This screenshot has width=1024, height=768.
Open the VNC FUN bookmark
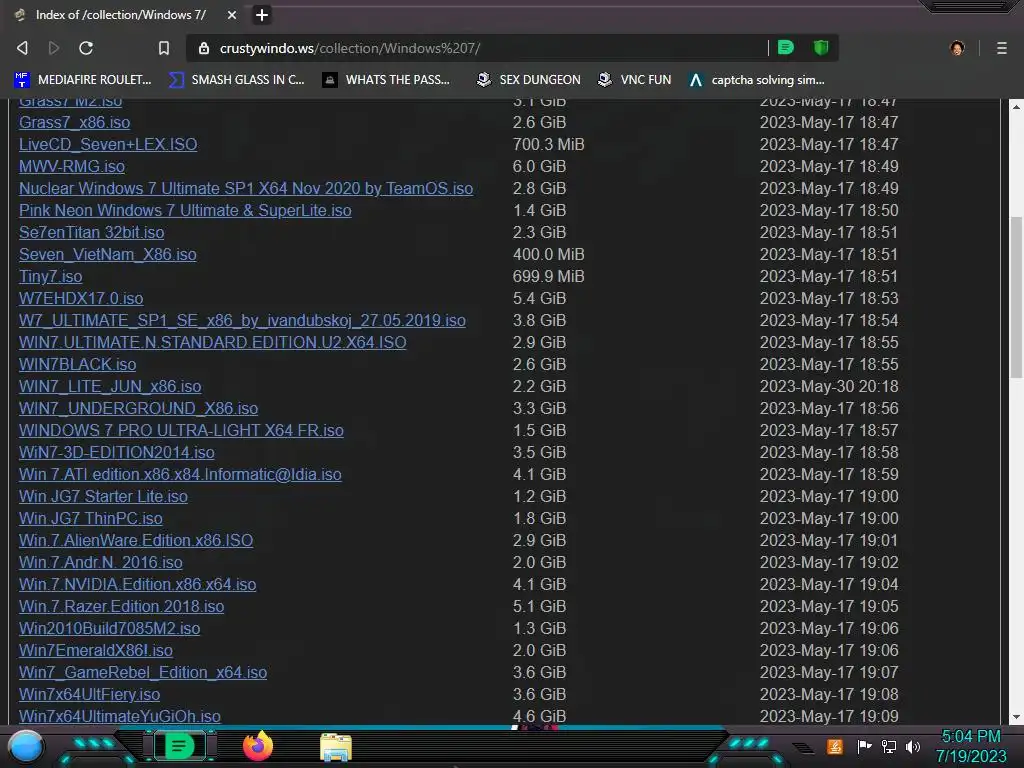[634, 80]
